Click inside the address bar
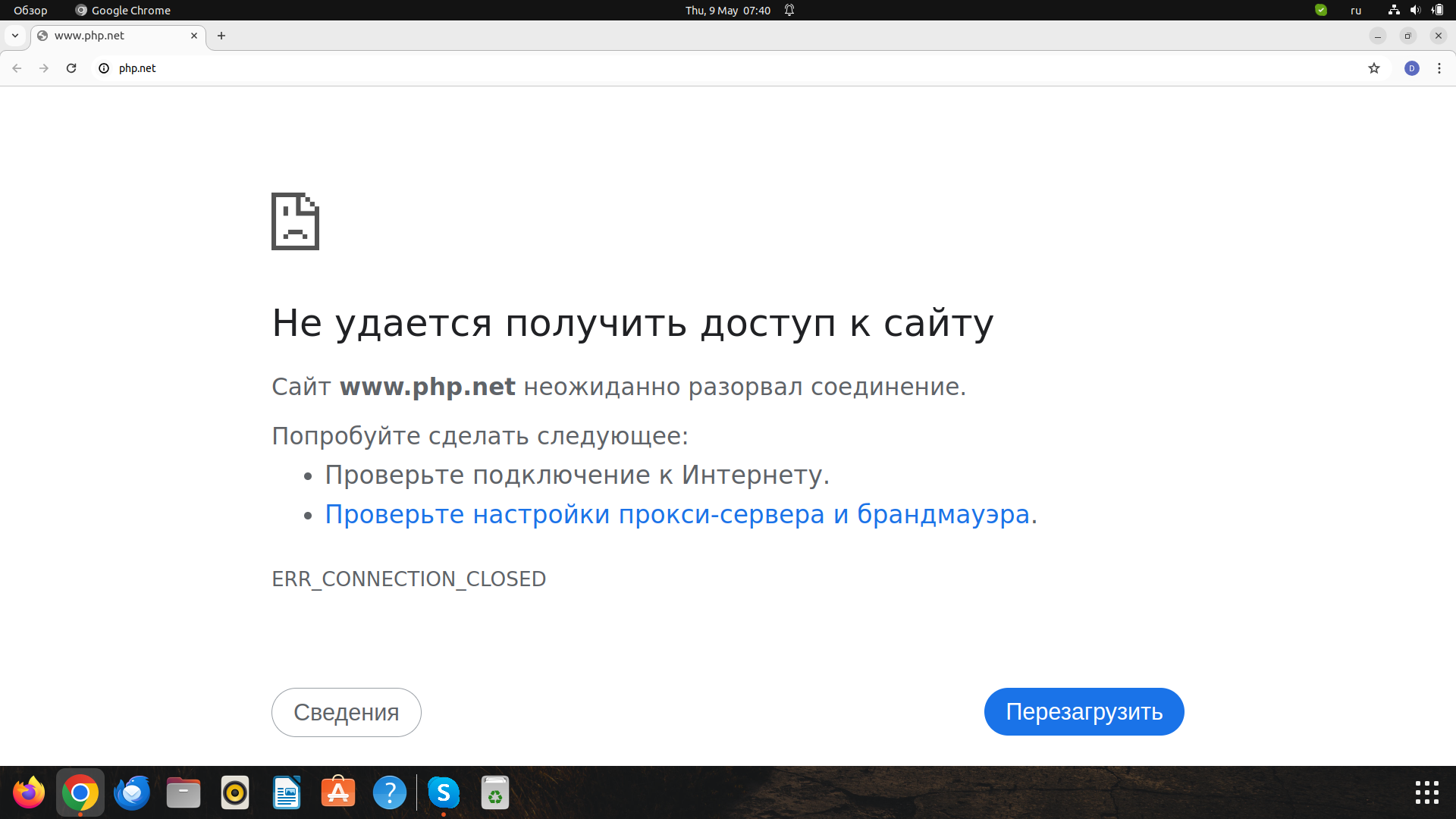This screenshot has height=819, width=1456. pos(455,68)
